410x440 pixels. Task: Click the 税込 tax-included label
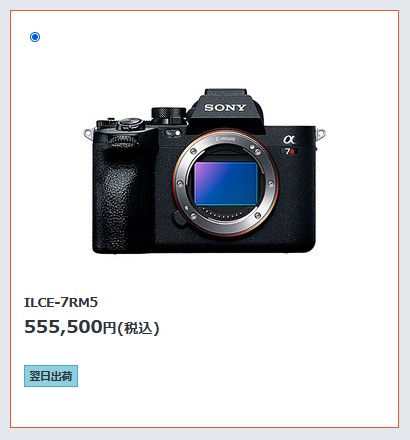[x=138, y=328]
